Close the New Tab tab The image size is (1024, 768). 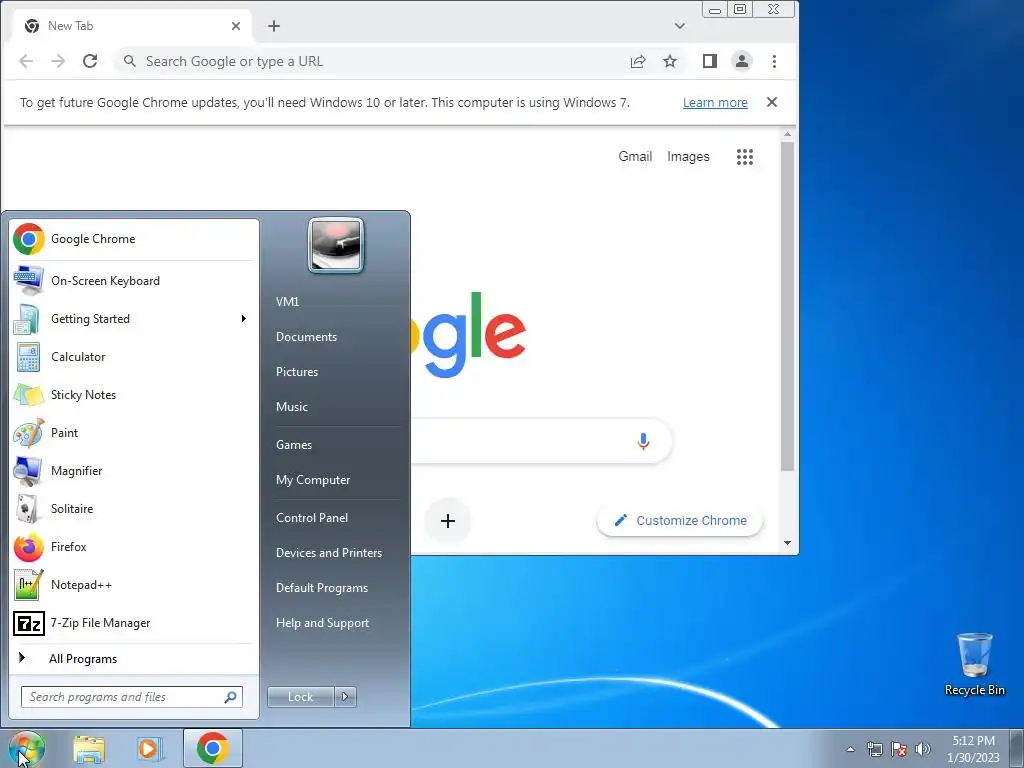(236, 26)
